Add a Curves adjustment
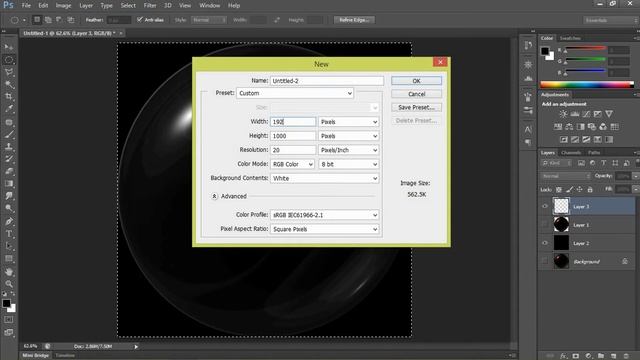The height and width of the screenshot is (360, 640). pos(586,114)
